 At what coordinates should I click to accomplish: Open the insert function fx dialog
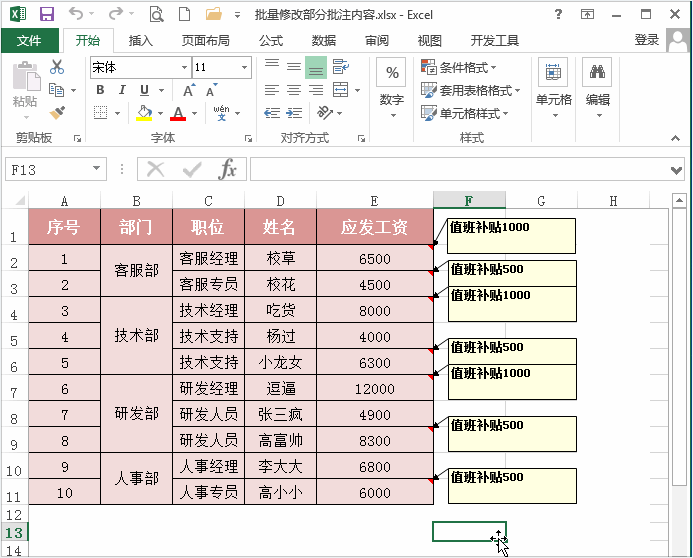click(x=227, y=169)
